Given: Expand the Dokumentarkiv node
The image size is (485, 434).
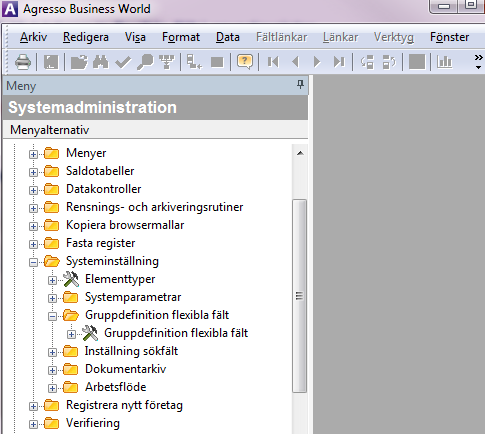Looking at the screenshot, I should click(x=52, y=370).
